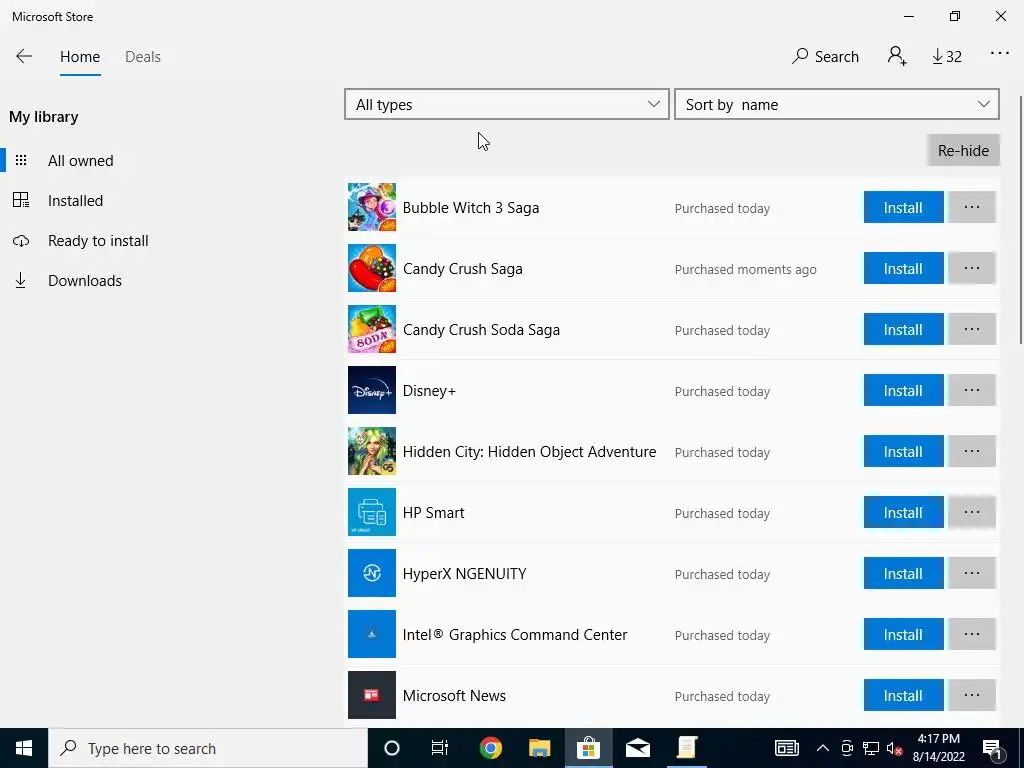This screenshot has height=768, width=1024.
Task: Open more options for Candy Crush Soda Saga
Action: (972, 329)
